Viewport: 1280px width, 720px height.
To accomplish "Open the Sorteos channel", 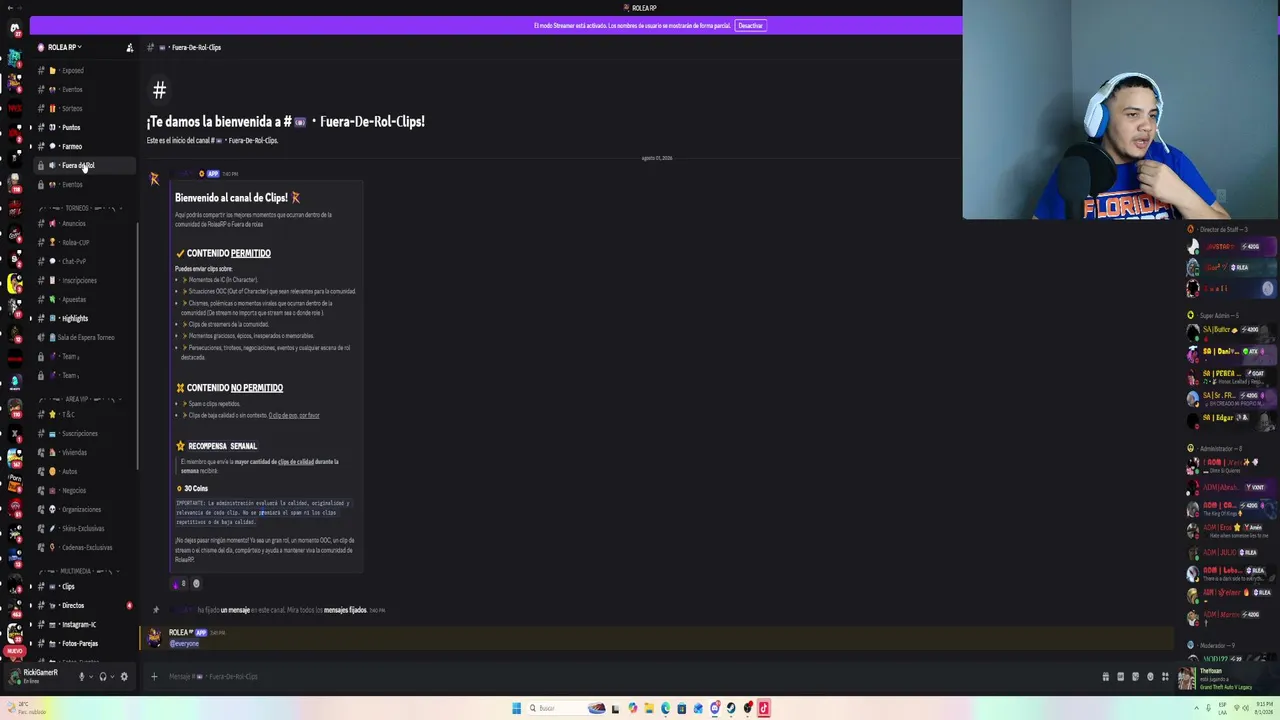I will point(82,108).
